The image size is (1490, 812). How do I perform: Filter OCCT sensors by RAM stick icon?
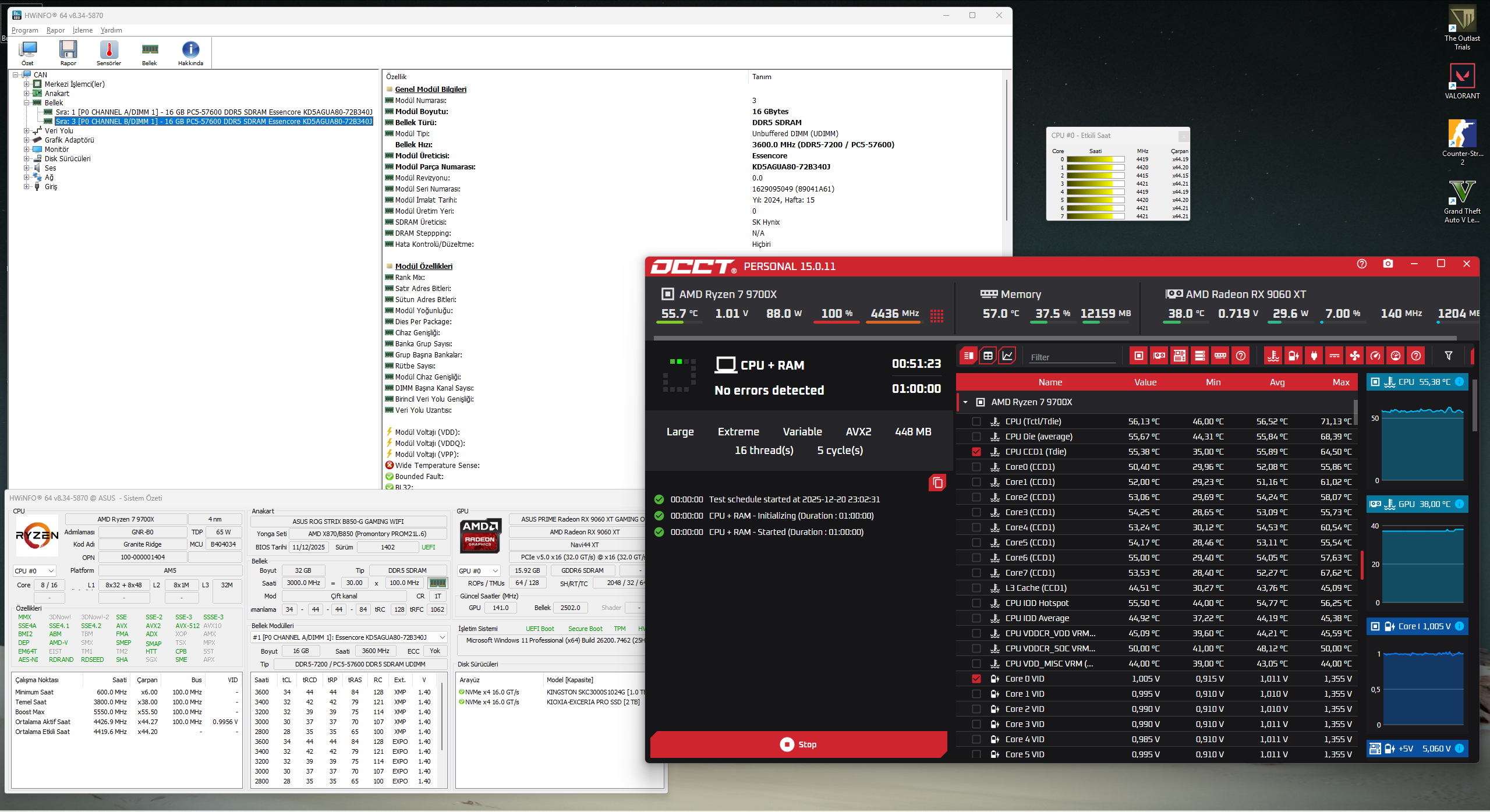click(1220, 356)
